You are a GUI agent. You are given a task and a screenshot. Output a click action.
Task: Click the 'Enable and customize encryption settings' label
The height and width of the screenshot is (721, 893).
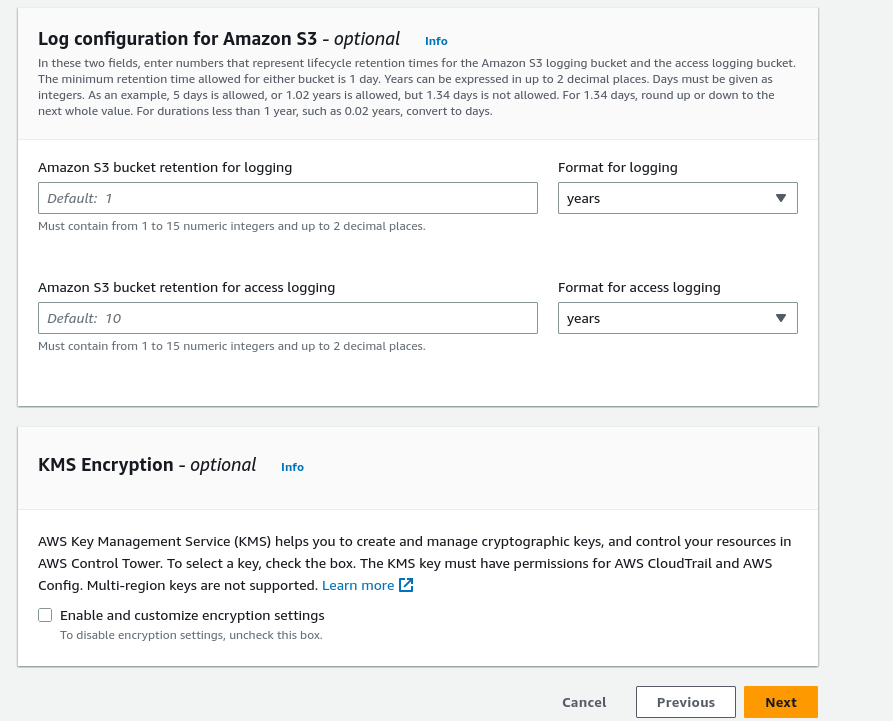tap(192, 615)
